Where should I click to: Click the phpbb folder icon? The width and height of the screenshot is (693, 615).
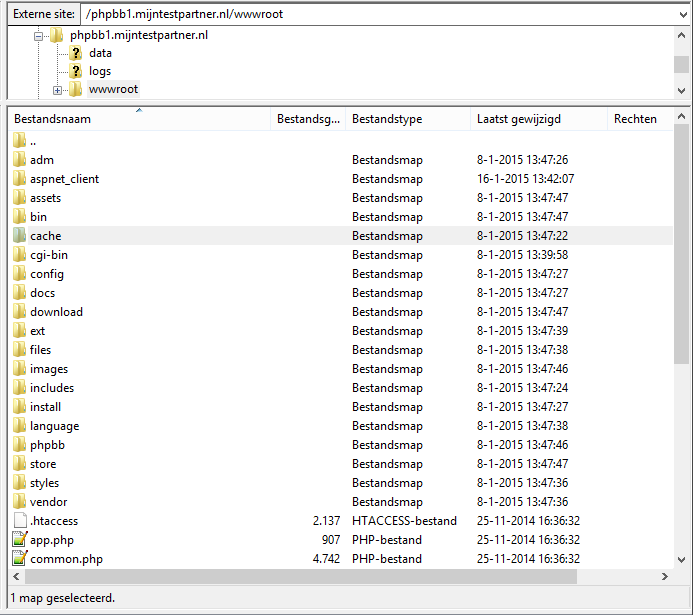(19, 444)
